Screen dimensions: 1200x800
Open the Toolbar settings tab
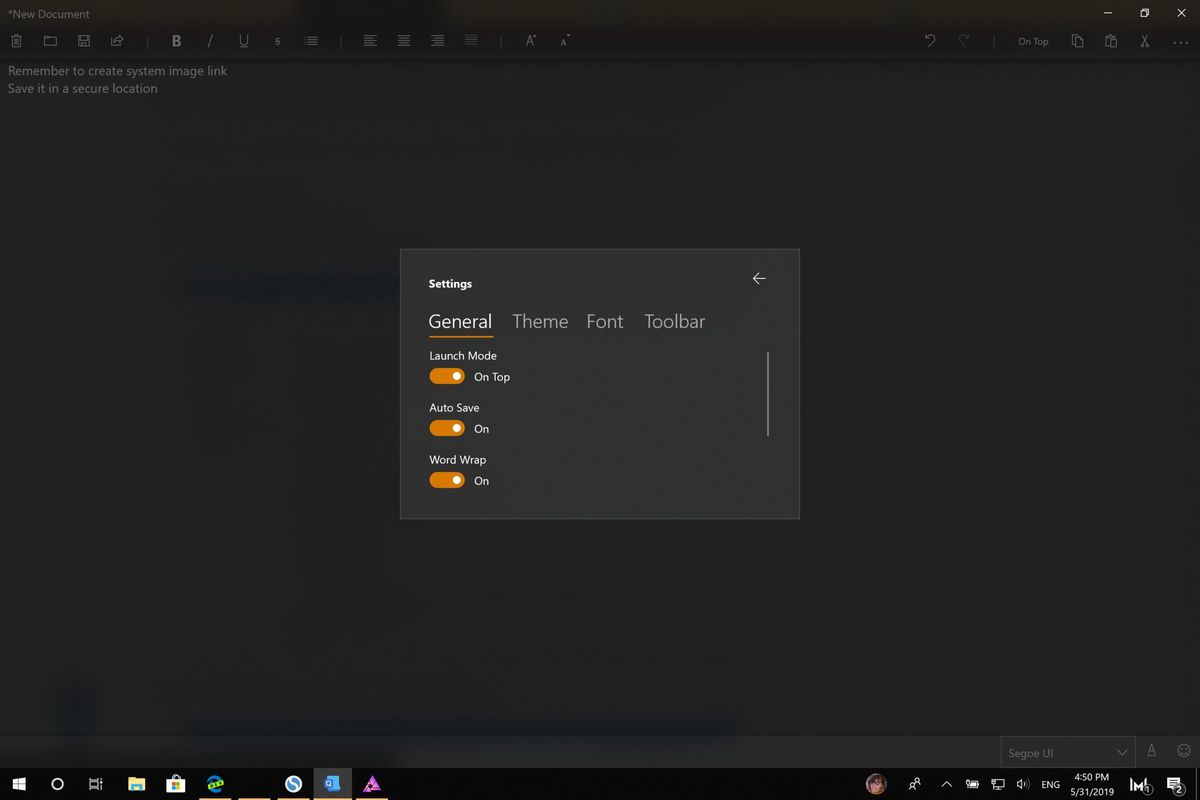click(674, 321)
